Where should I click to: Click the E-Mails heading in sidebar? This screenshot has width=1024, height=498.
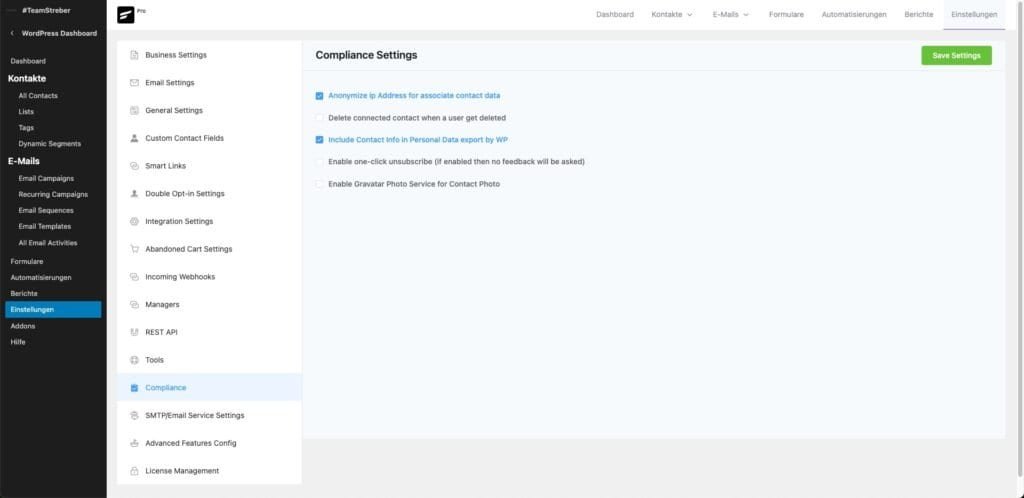point(24,161)
